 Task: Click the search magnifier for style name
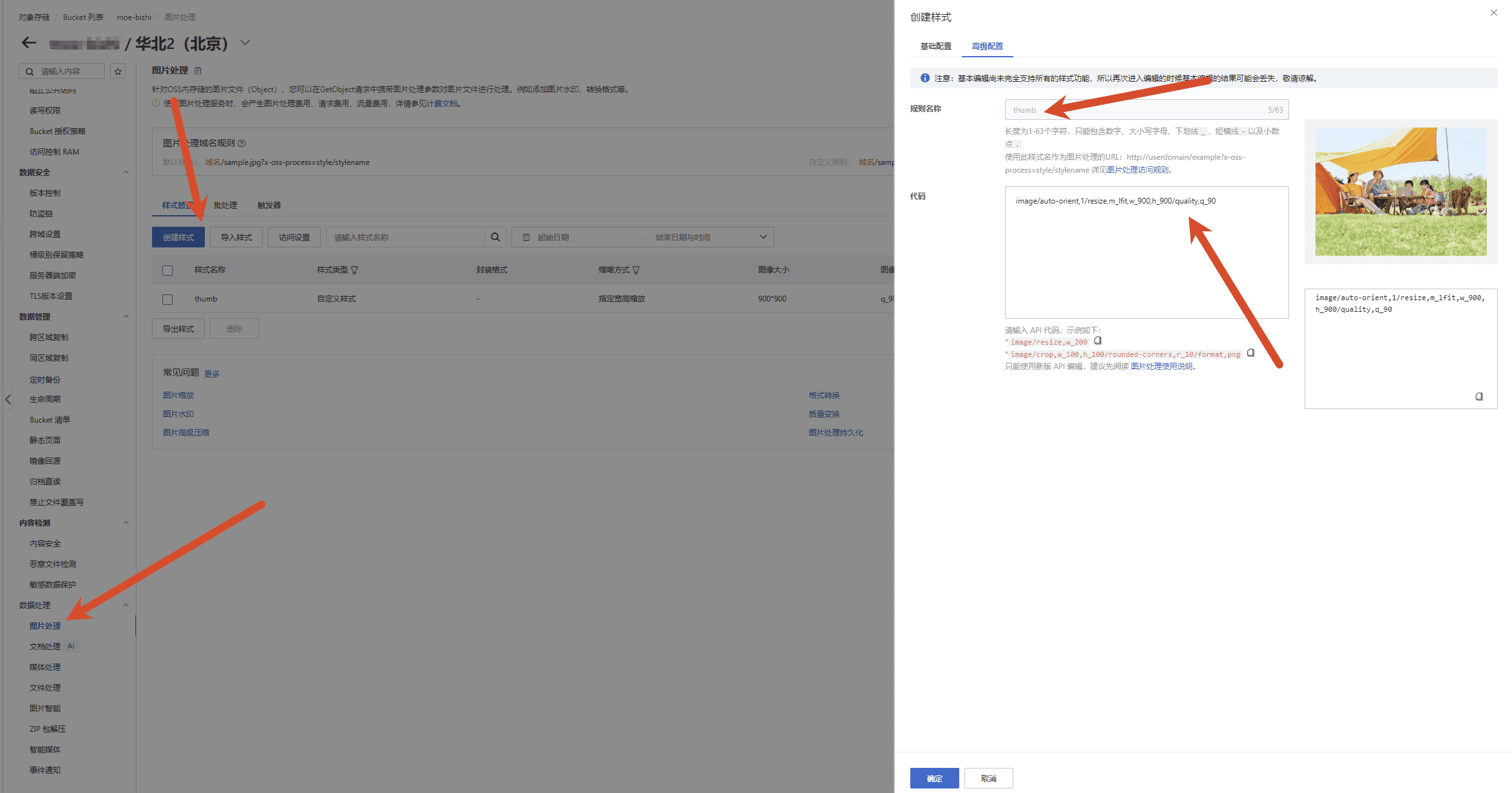[x=495, y=237]
